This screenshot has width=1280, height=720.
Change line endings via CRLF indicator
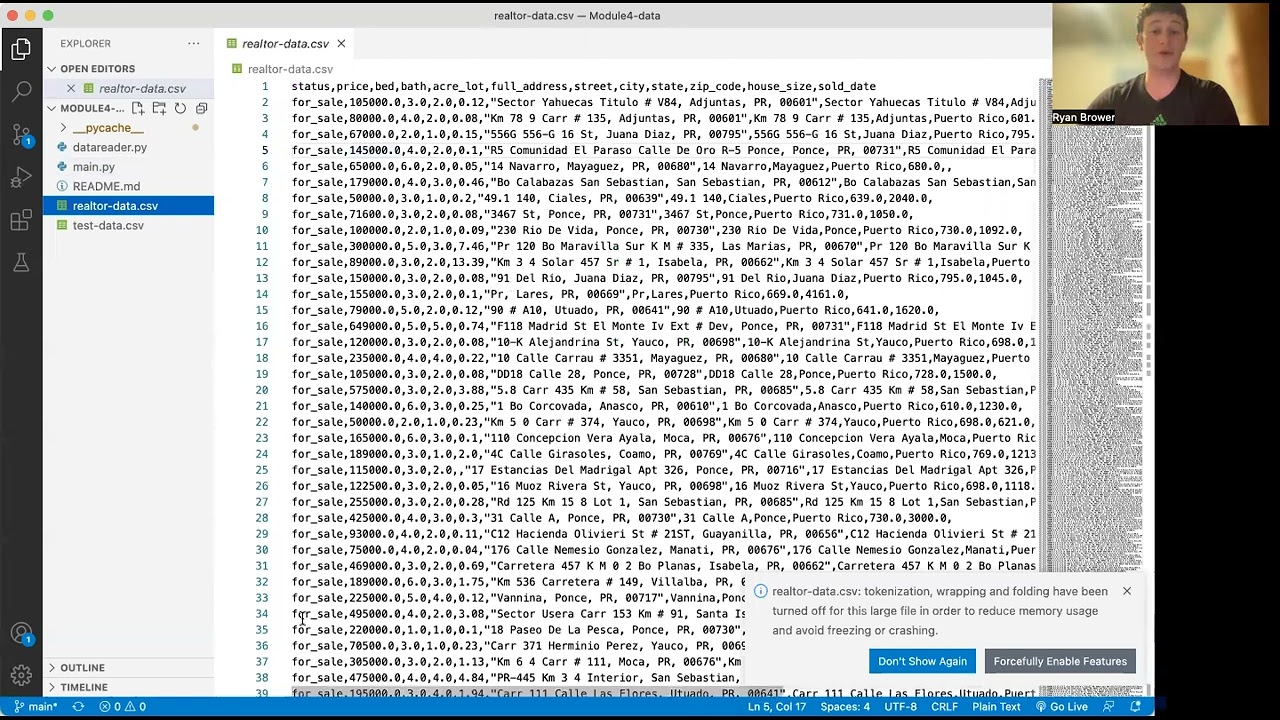coord(944,707)
